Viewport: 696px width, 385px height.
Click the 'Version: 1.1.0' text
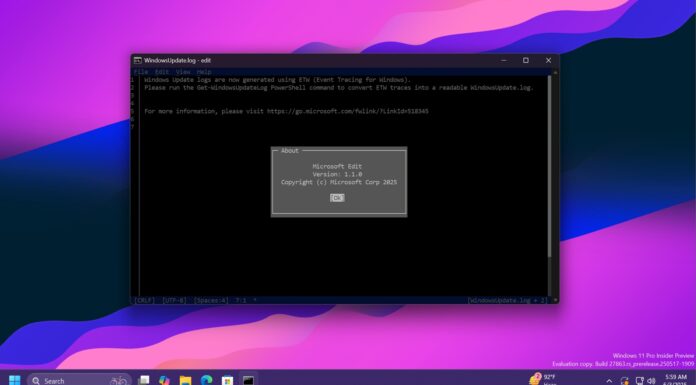pos(337,174)
